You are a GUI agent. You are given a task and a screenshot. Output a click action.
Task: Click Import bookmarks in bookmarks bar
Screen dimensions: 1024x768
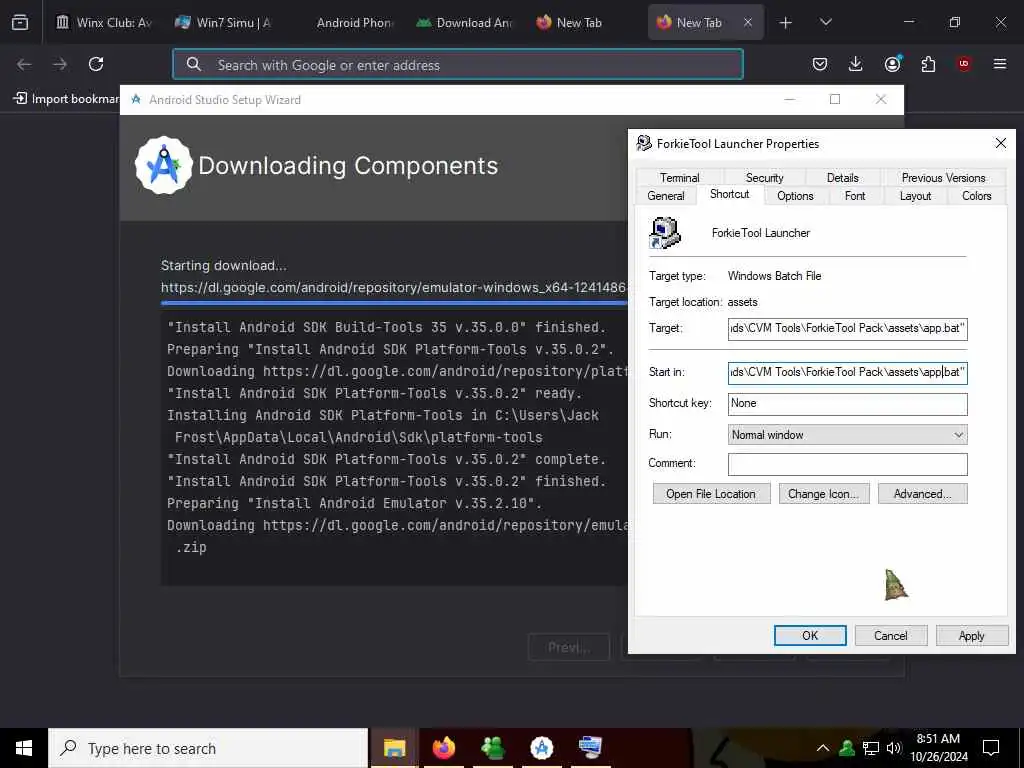66,99
